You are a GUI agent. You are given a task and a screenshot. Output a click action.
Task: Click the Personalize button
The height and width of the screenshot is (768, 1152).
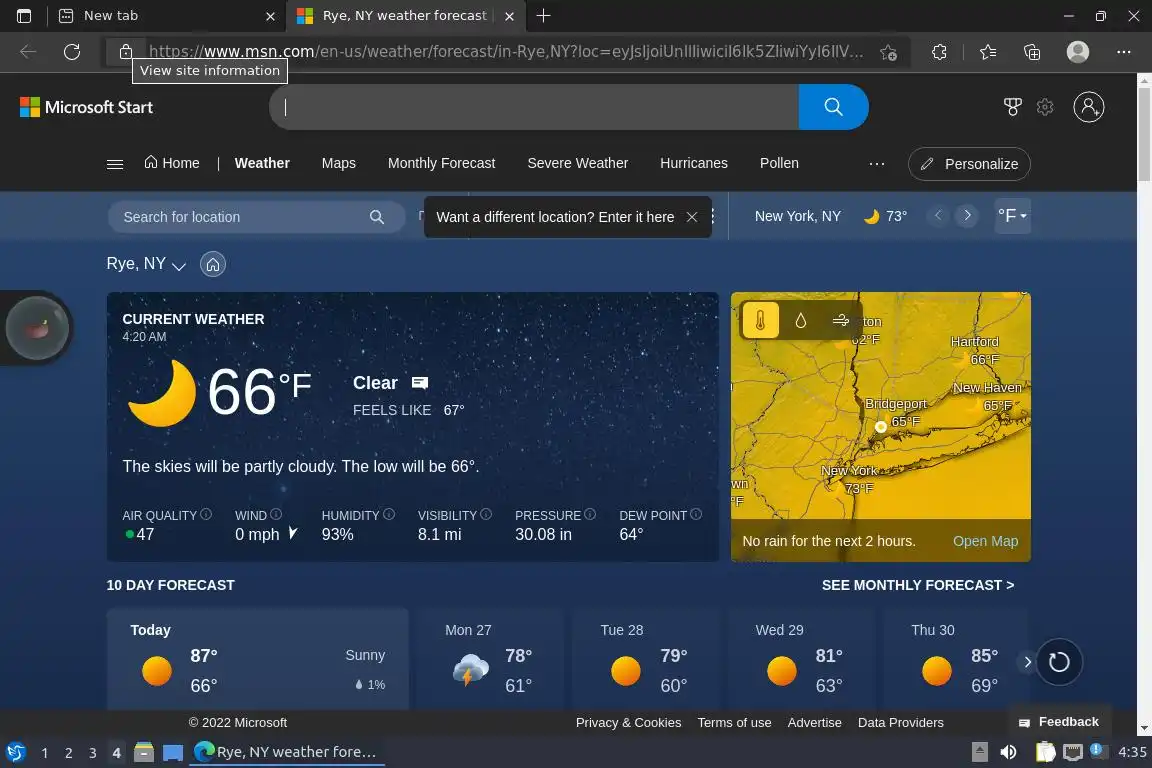pos(969,164)
